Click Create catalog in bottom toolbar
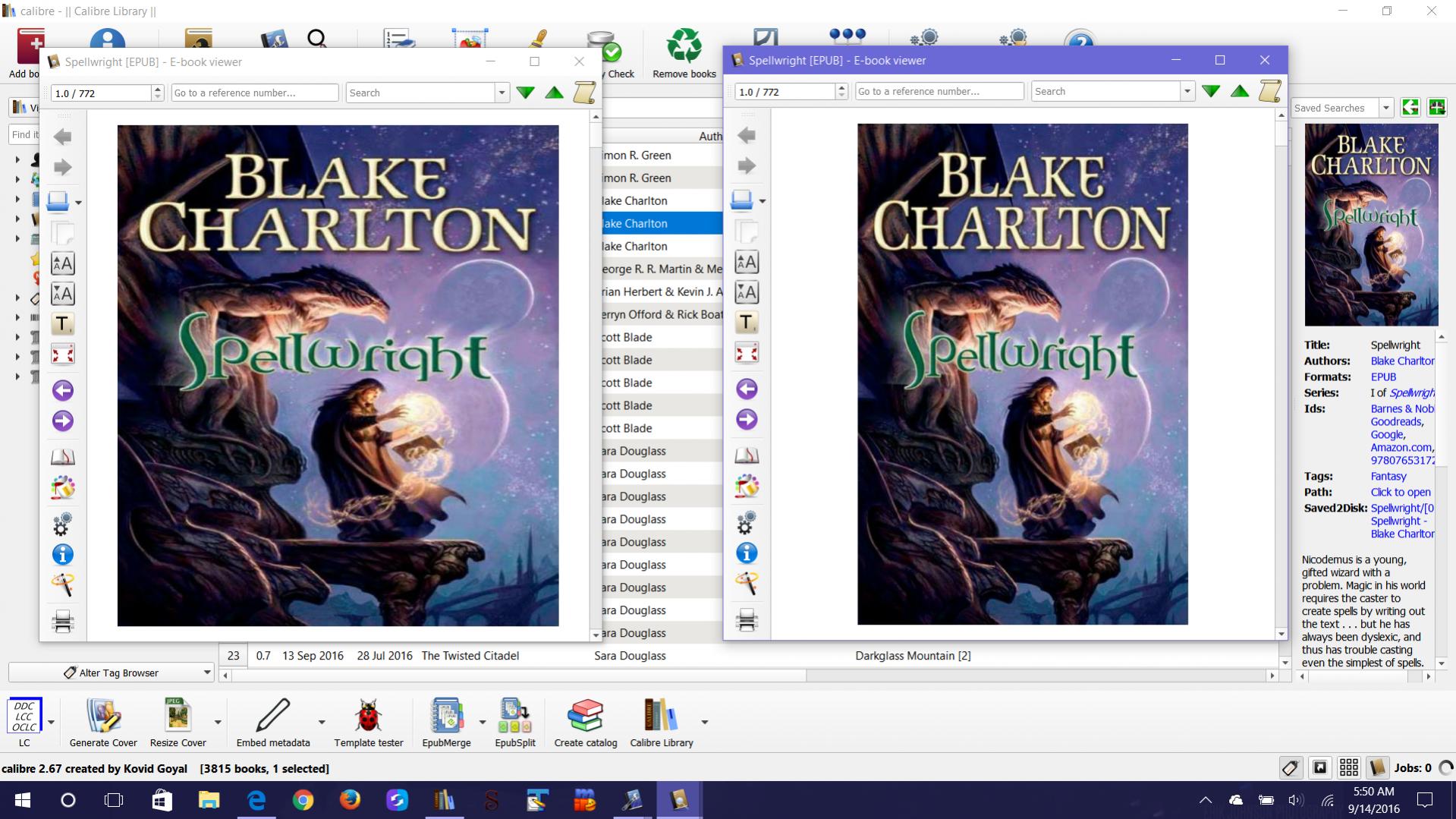 click(x=586, y=723)
